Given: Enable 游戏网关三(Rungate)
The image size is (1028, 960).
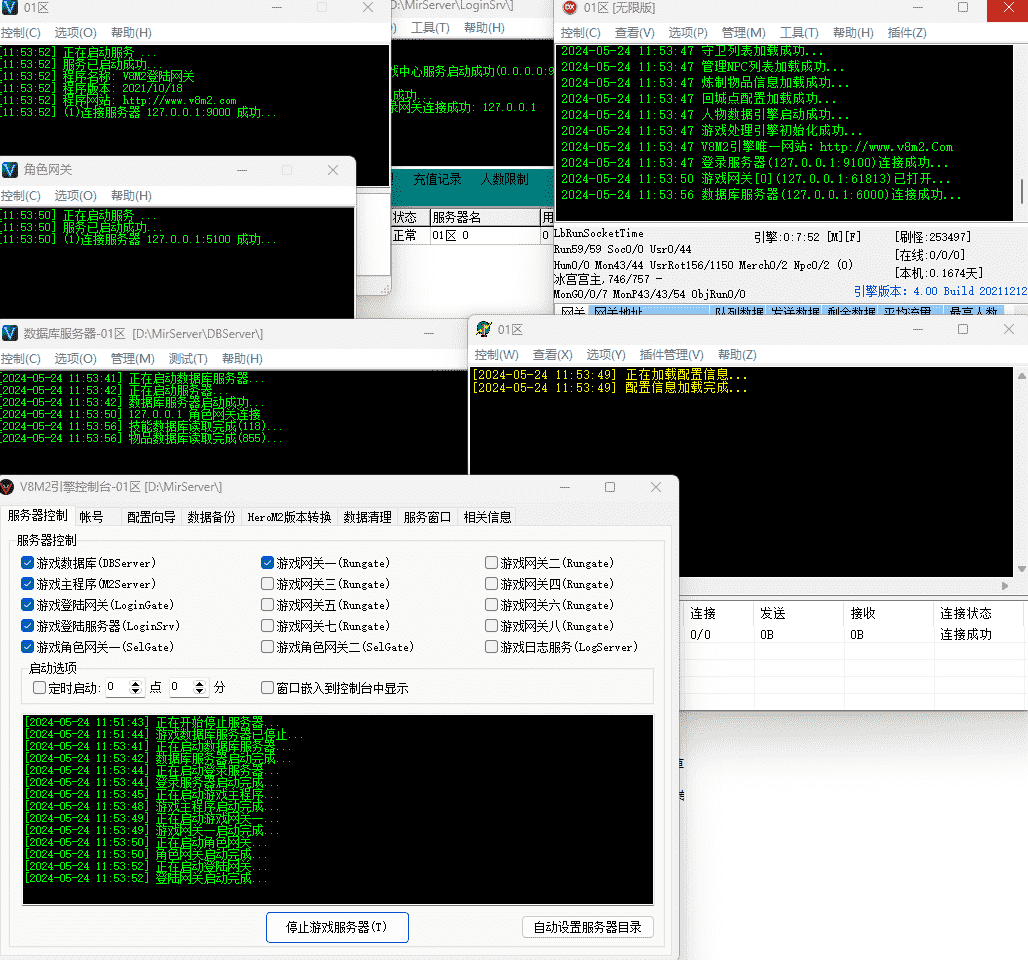Looking at the screenshot, I should coord(267,584).
